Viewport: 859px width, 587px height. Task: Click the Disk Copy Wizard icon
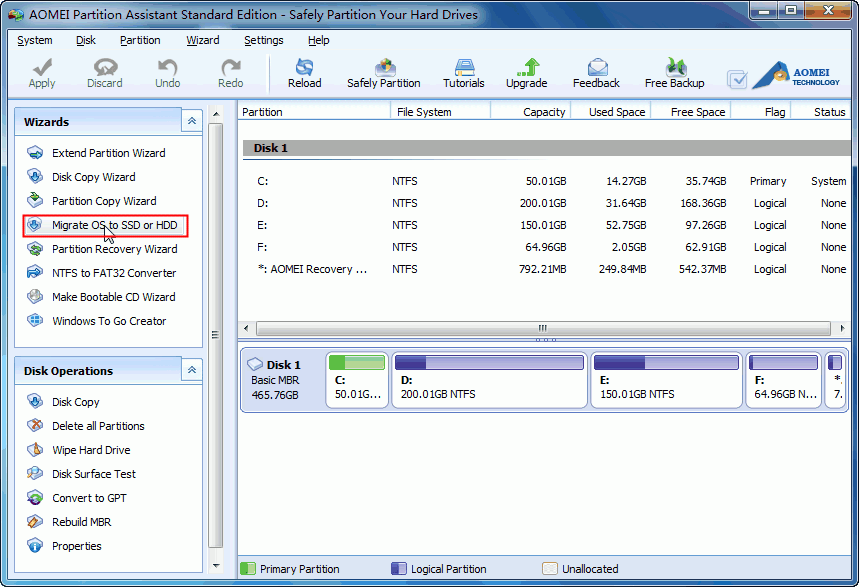click(x=35, y=176)
